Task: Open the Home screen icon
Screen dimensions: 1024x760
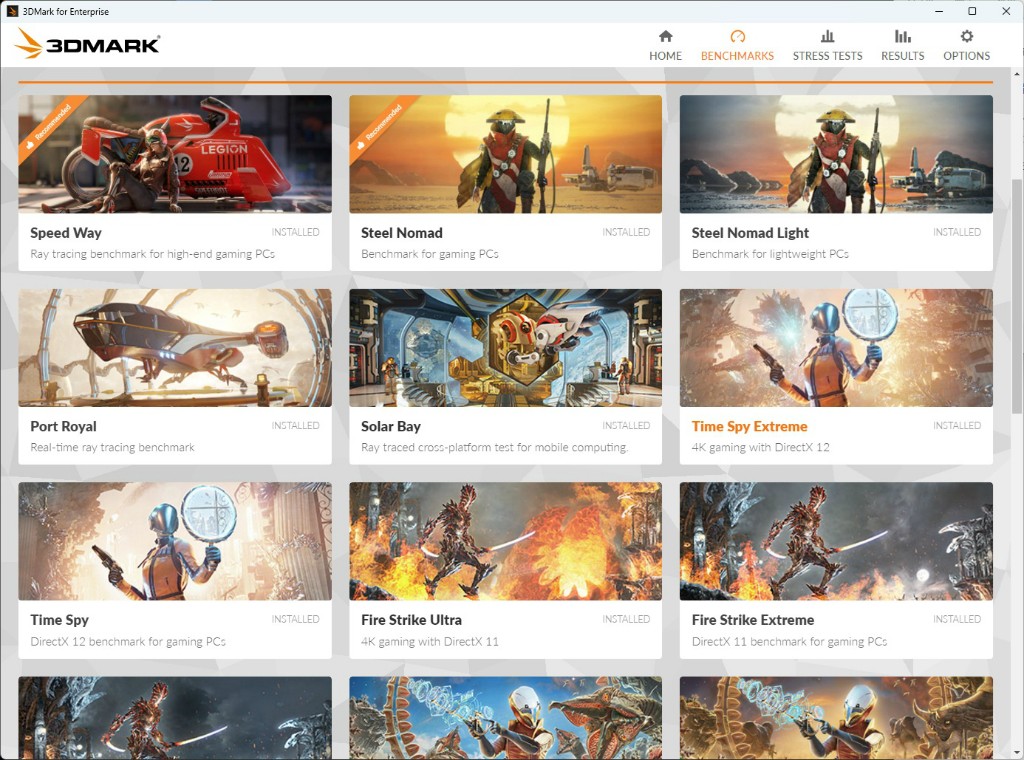Action: click(665, 37)
